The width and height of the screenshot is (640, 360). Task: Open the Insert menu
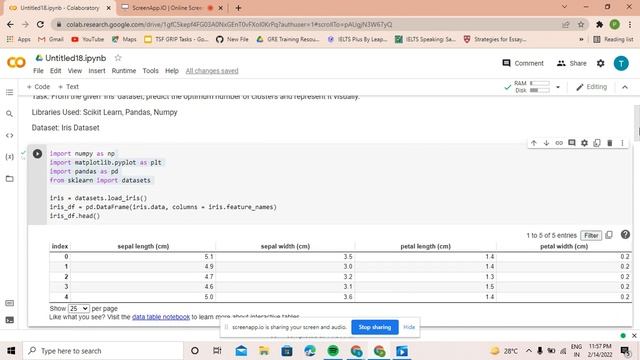[x=97, y=71]
